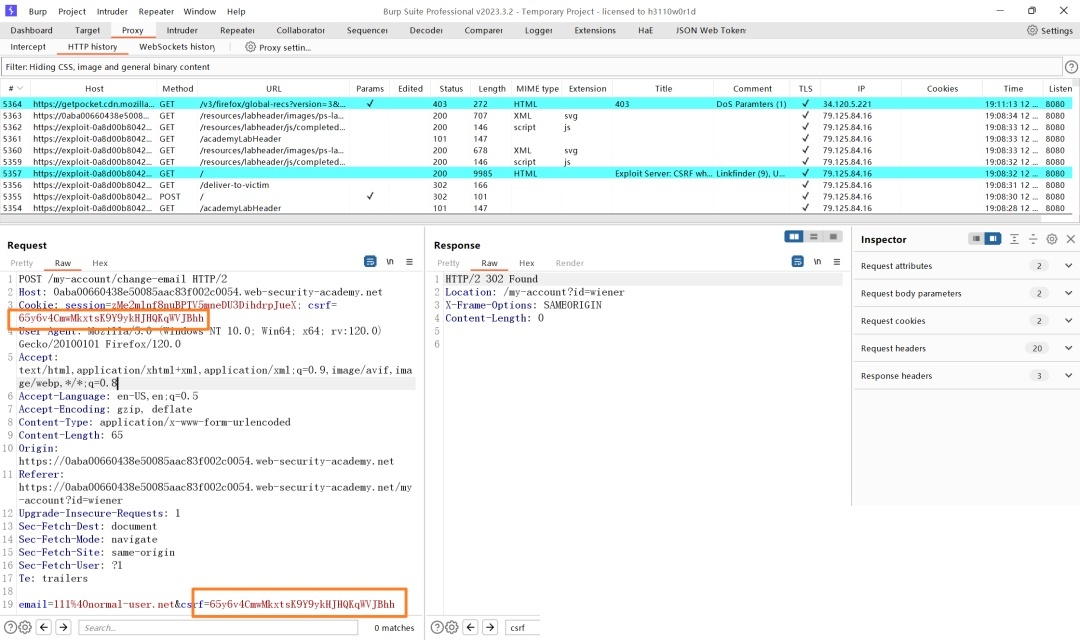Click the Burp Suite logo icon
Viewport: 1080px width, 640px height.
coord(11,11)
